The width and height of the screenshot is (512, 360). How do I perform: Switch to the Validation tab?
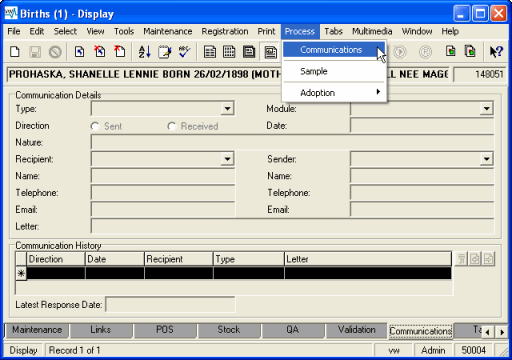[x=356, y=330]
